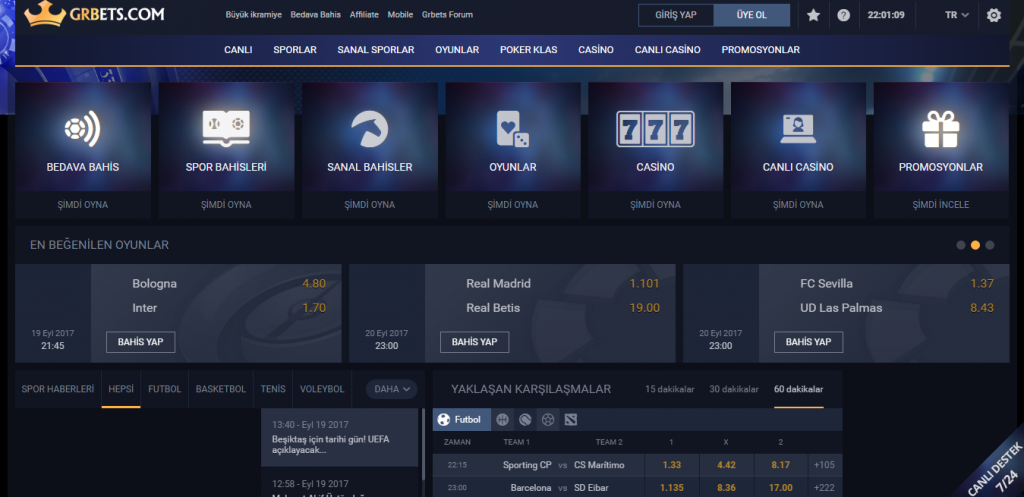This screenshot has width=1024, height=497.
Task: Click the Promosyonlar gift box icon
Action: click(940, 128)
